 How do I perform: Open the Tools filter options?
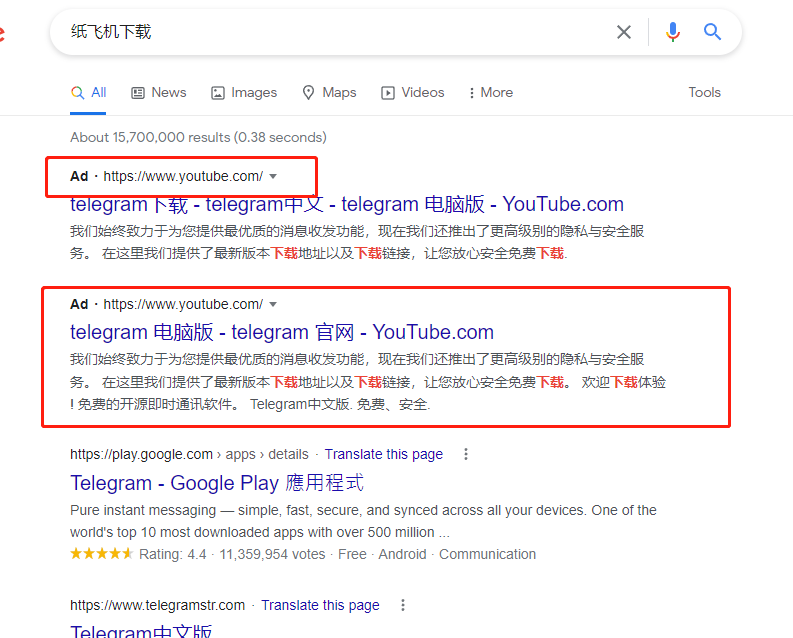point(704,92)
